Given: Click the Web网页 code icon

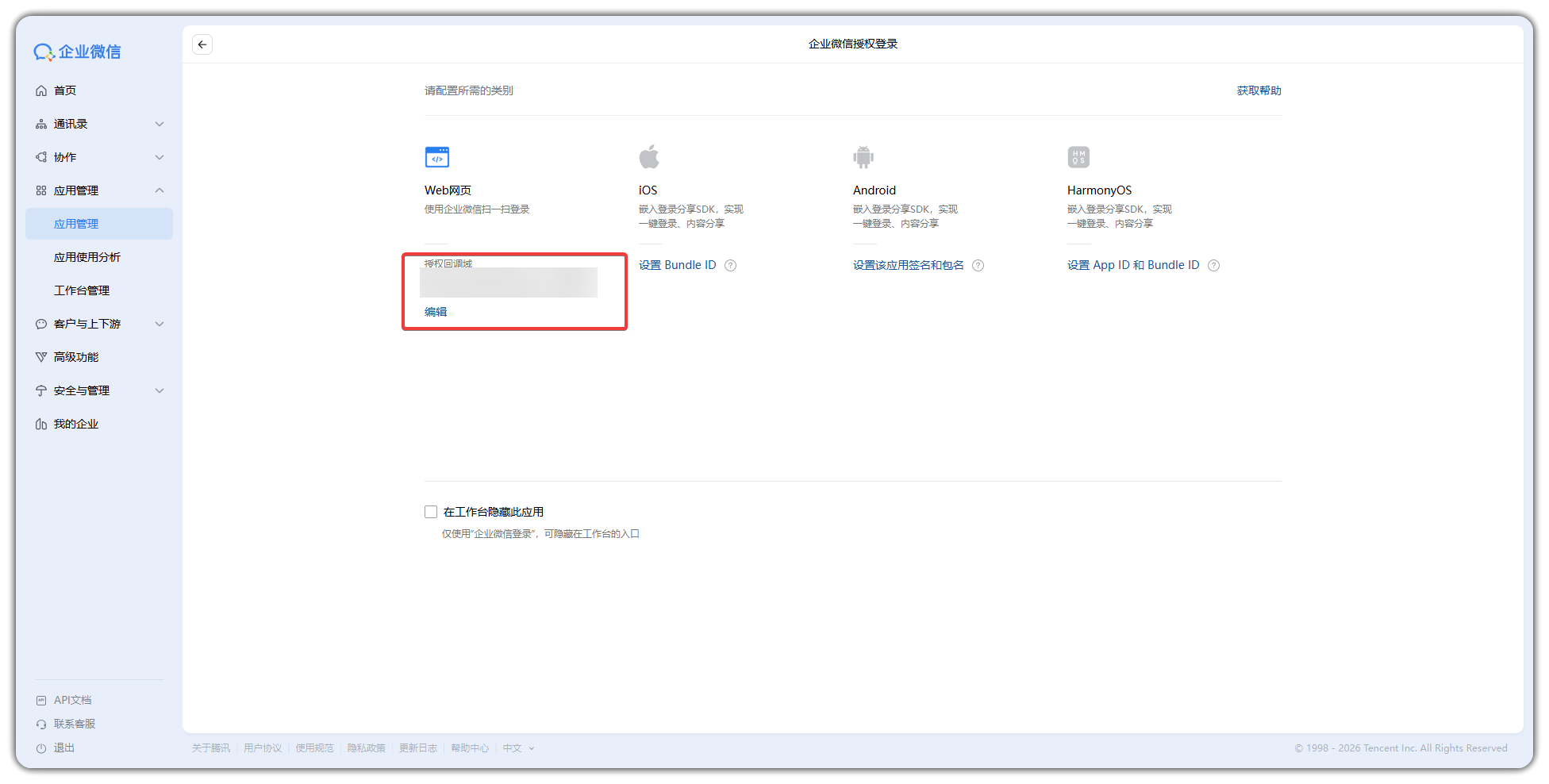Looking at the screenshot, I should (437, 156).
